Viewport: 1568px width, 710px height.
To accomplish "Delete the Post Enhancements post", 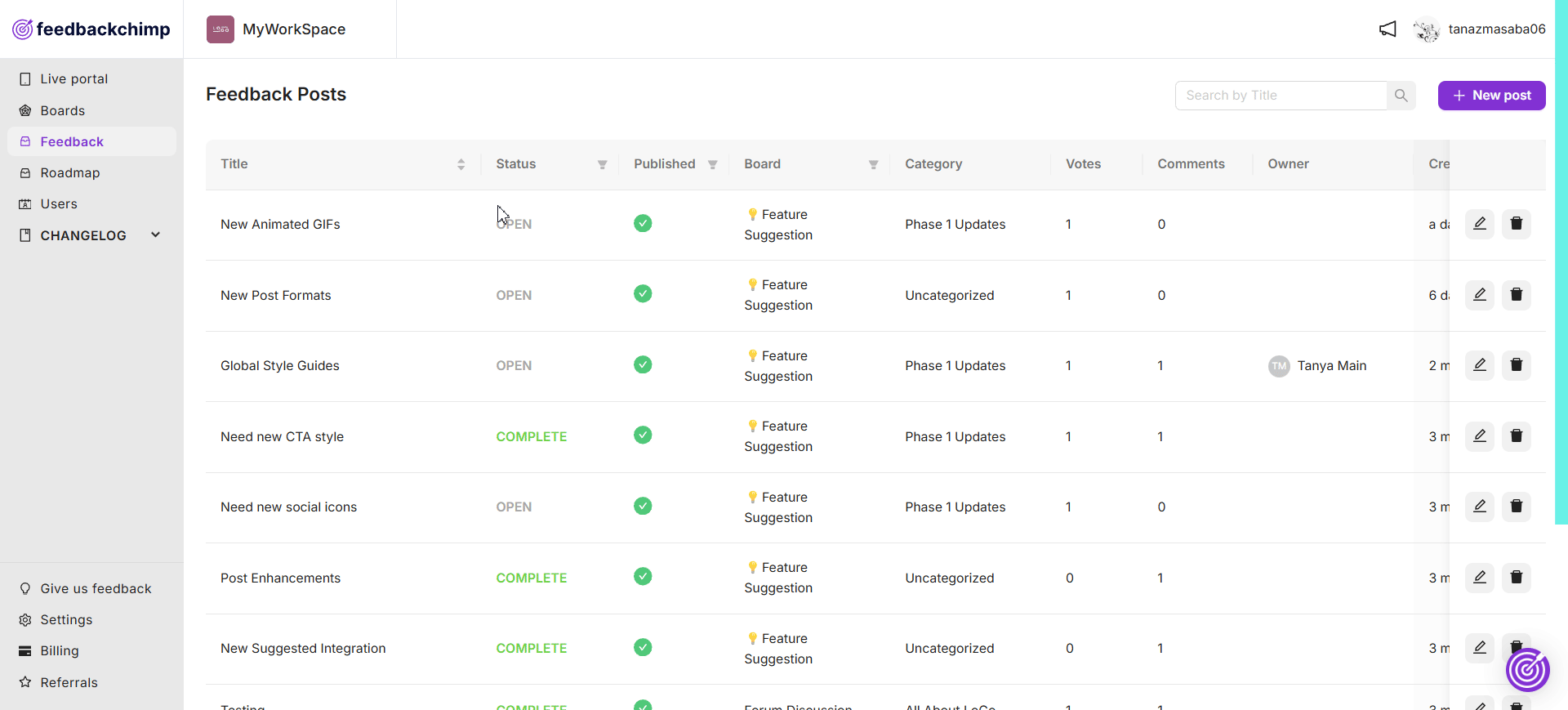I will pos(1517,578).
